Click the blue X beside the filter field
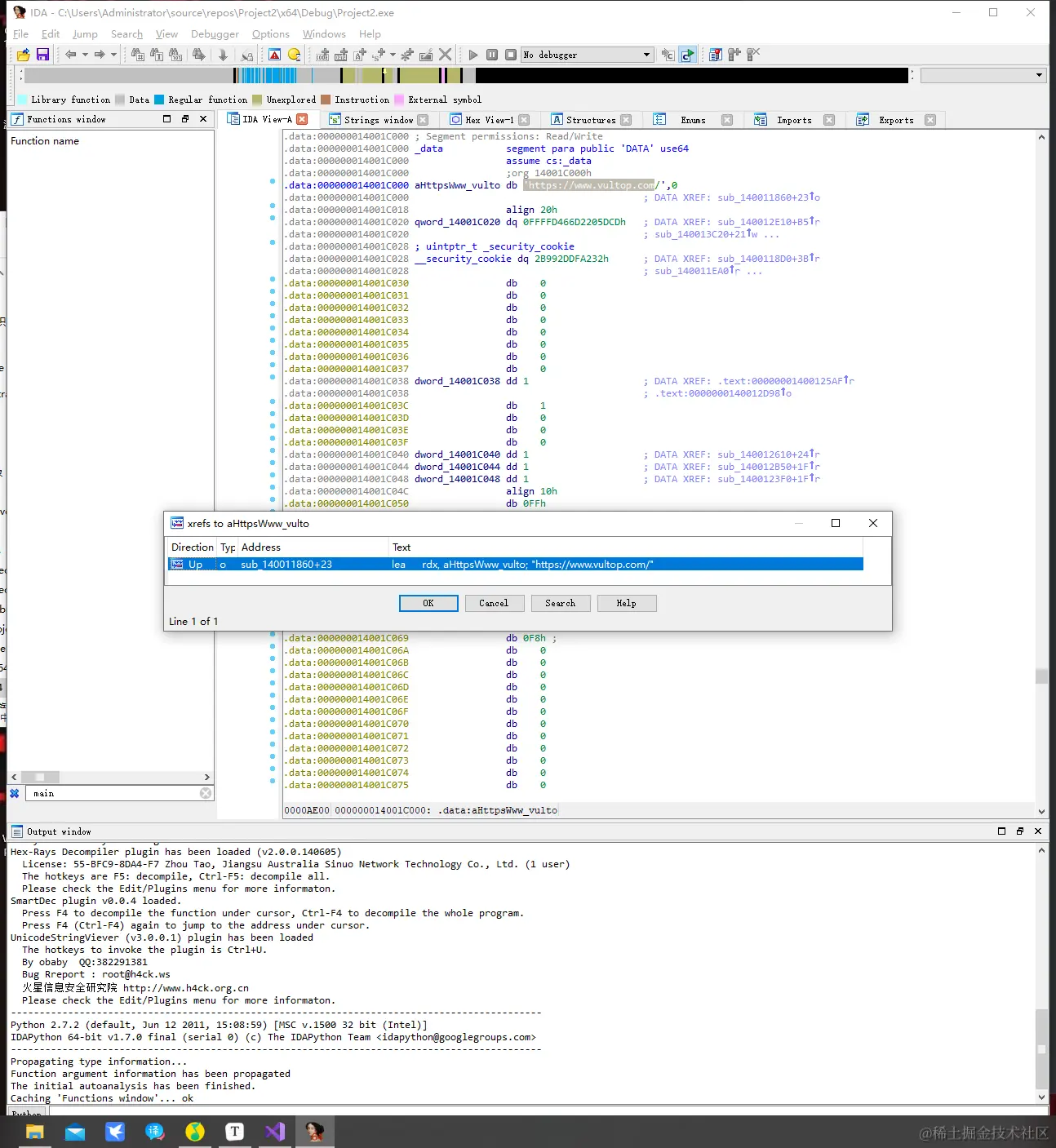This screenshot has height=1148, width=1056. [x=15, y=793]
